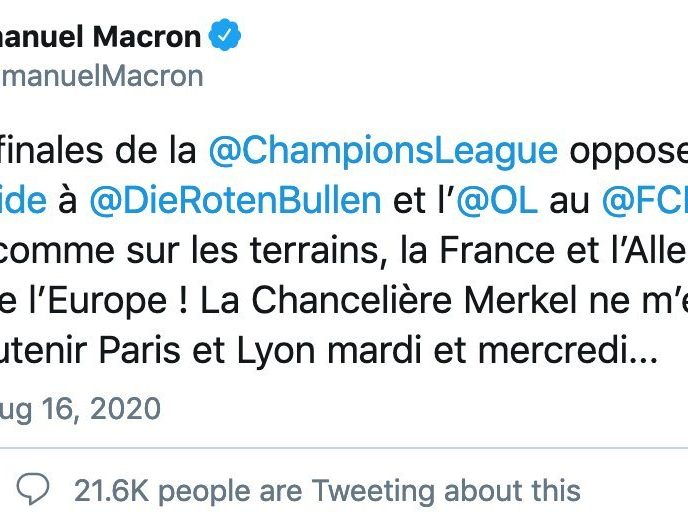Click the words 'finales de la'

pyautogui.click(x=100, y=150)
